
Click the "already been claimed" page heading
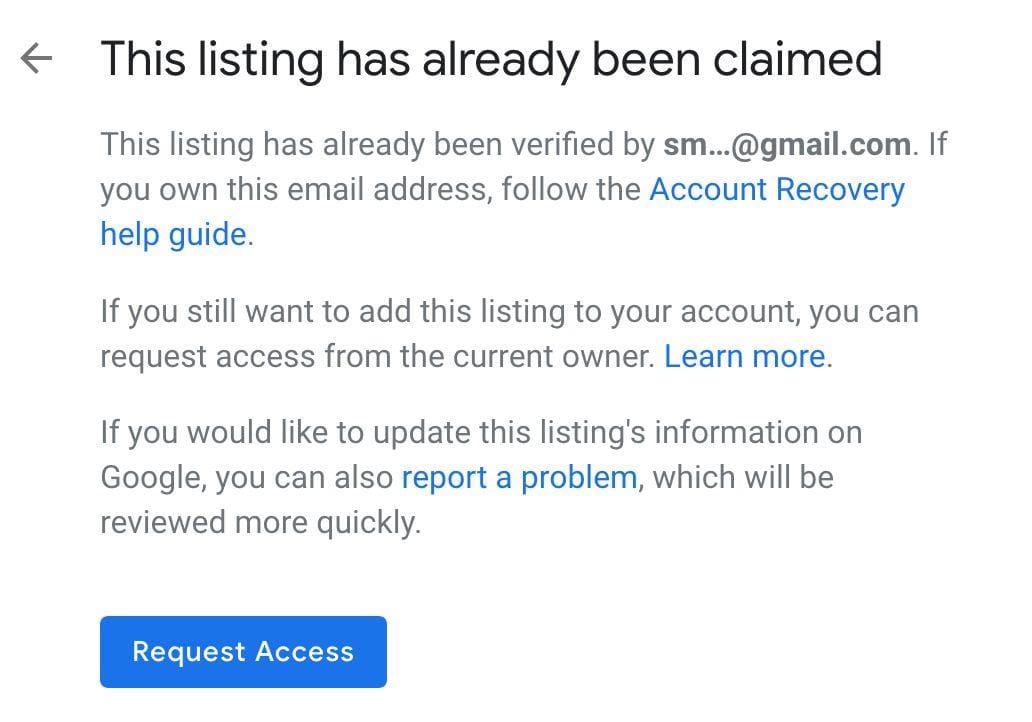[x=490, y=59]
